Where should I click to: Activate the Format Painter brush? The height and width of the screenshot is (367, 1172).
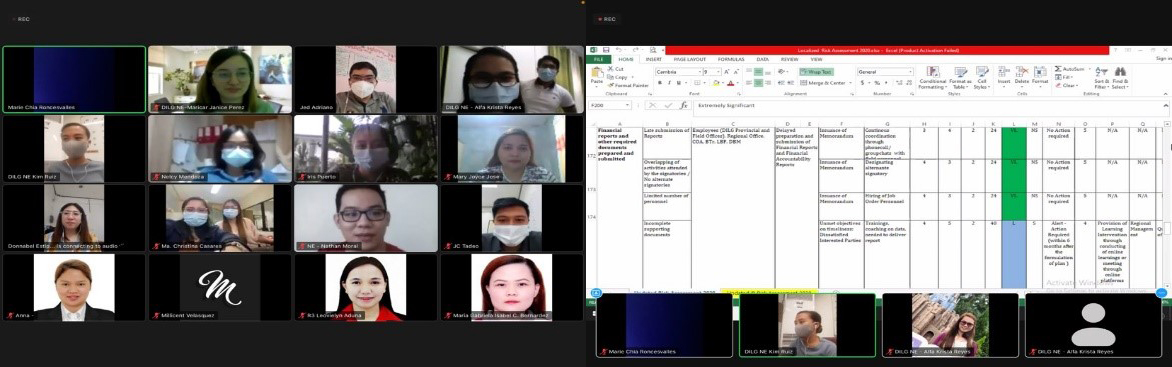(x=629, y=85)
